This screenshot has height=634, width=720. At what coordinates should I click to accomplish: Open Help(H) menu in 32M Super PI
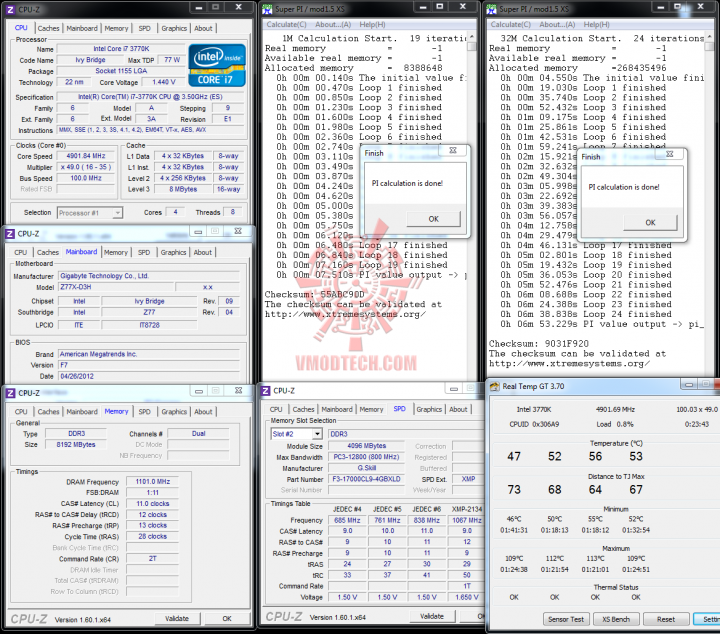point(596,25)
